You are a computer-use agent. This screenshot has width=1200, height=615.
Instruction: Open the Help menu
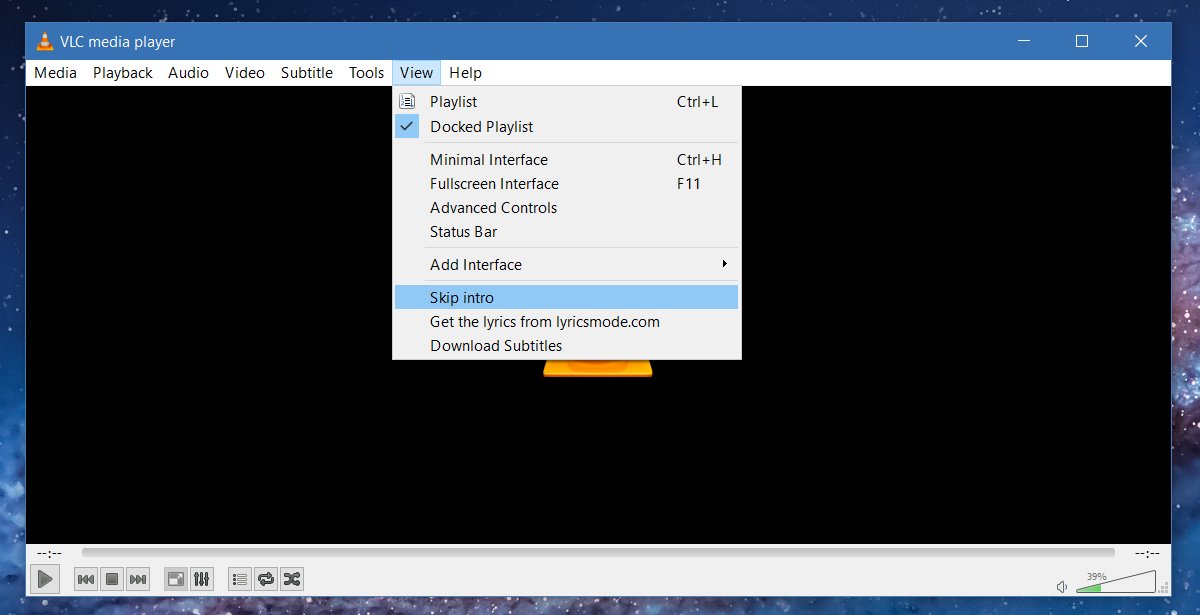465,73
